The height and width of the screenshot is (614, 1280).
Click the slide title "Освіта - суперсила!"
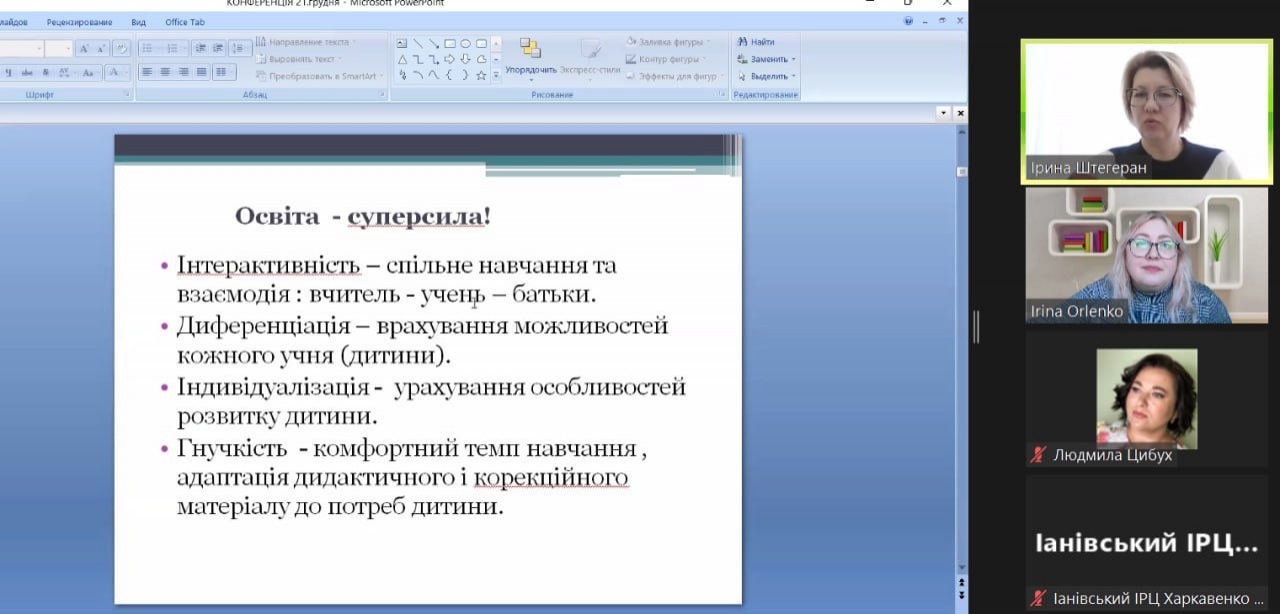point(362,216)
